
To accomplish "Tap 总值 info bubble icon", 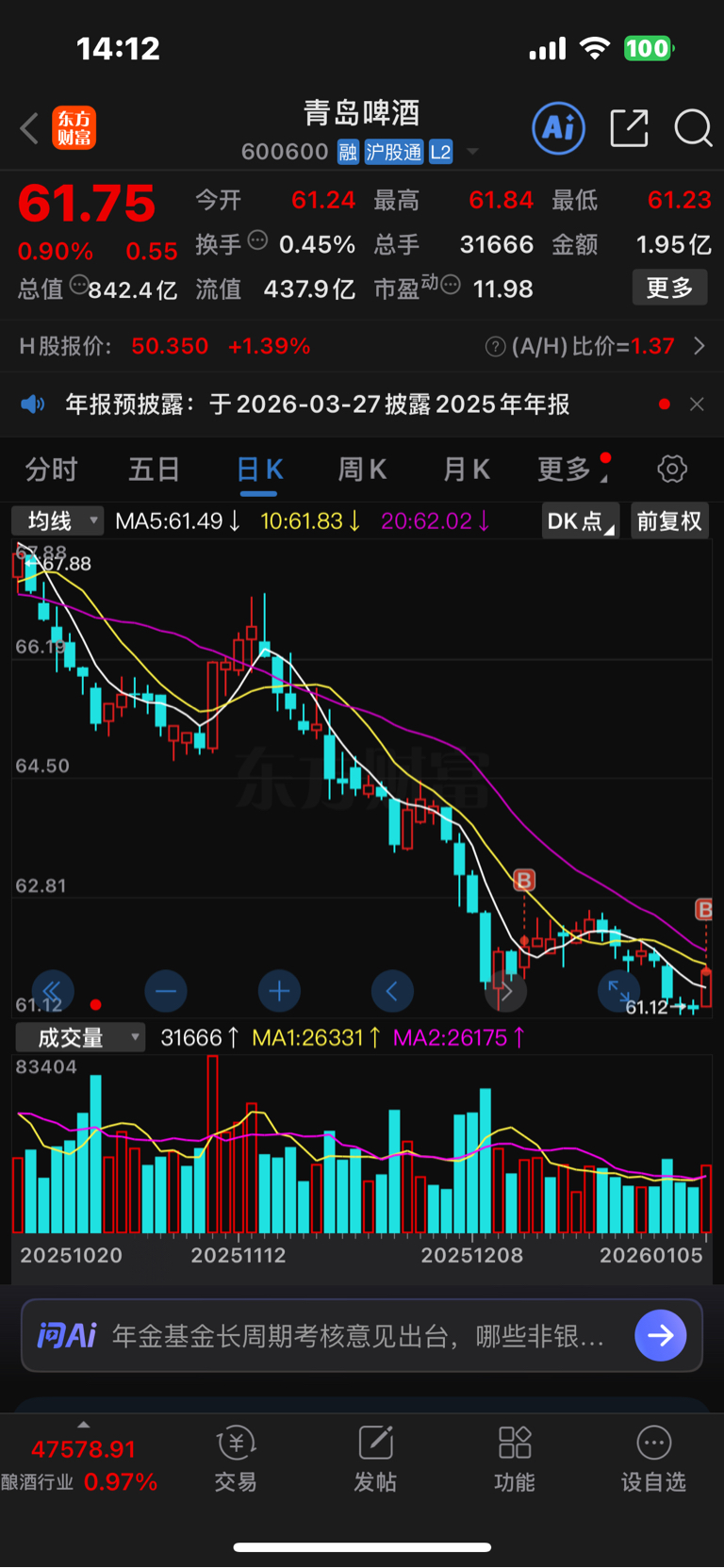I will click(x=79, y=285).
